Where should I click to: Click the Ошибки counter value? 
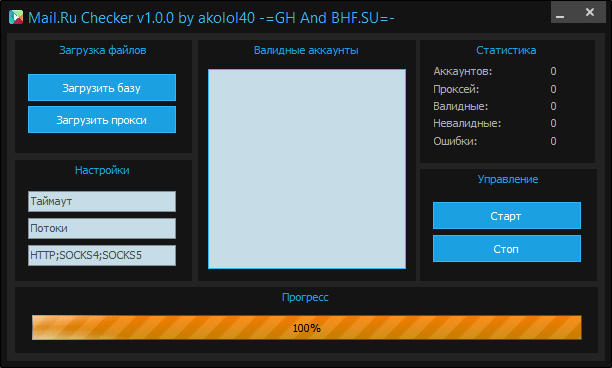coord(553,141)
